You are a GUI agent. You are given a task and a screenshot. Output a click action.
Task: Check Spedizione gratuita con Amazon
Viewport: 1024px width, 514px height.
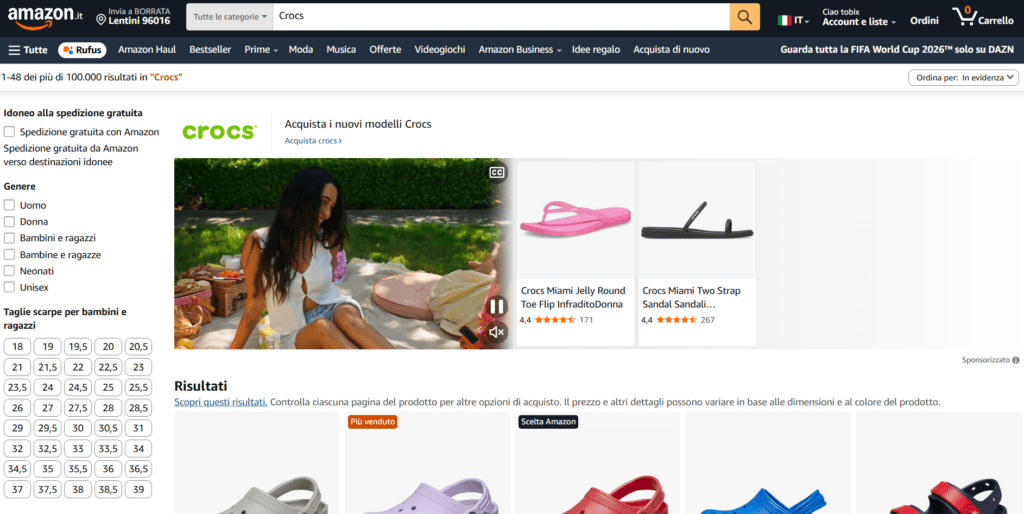pos(9,132)
